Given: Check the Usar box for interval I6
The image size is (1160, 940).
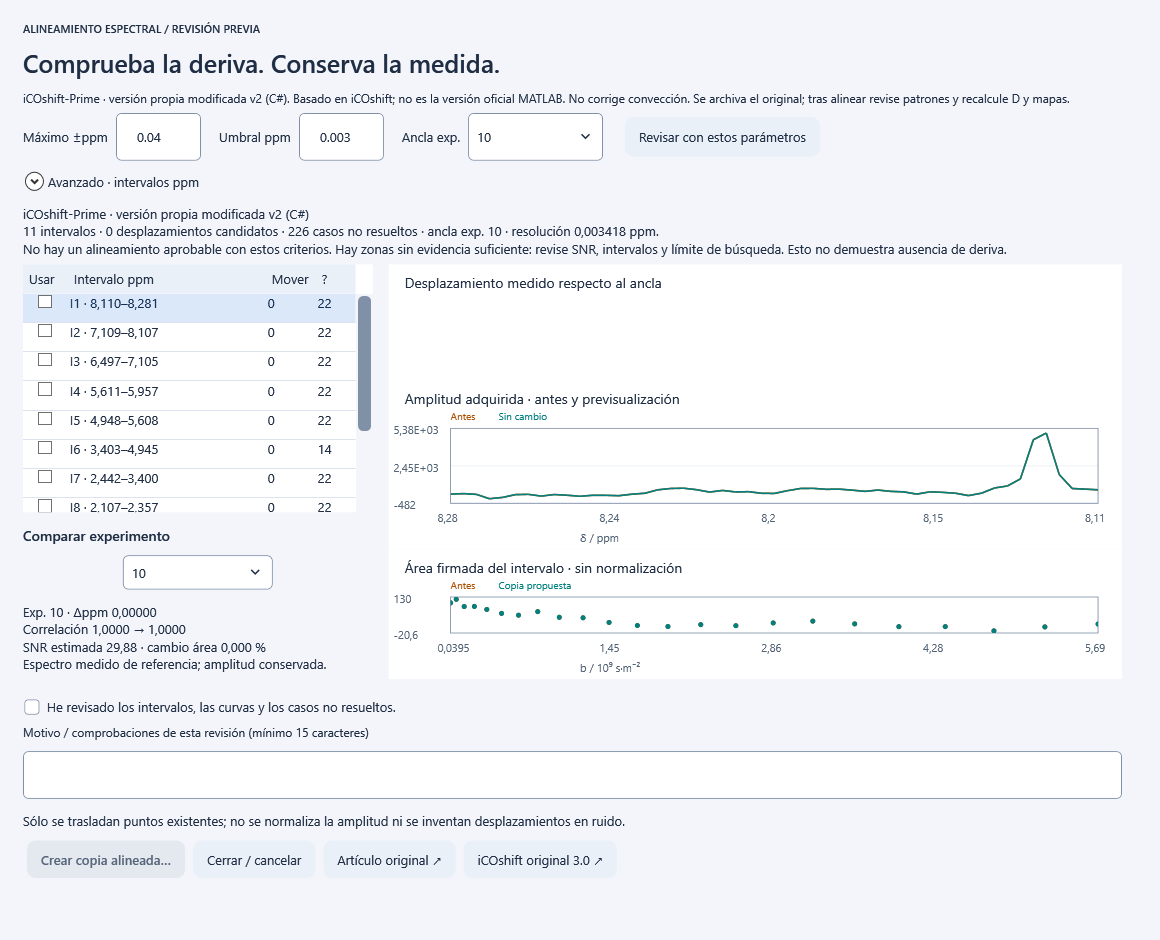Looking at the screenshot, I should 45,447.
